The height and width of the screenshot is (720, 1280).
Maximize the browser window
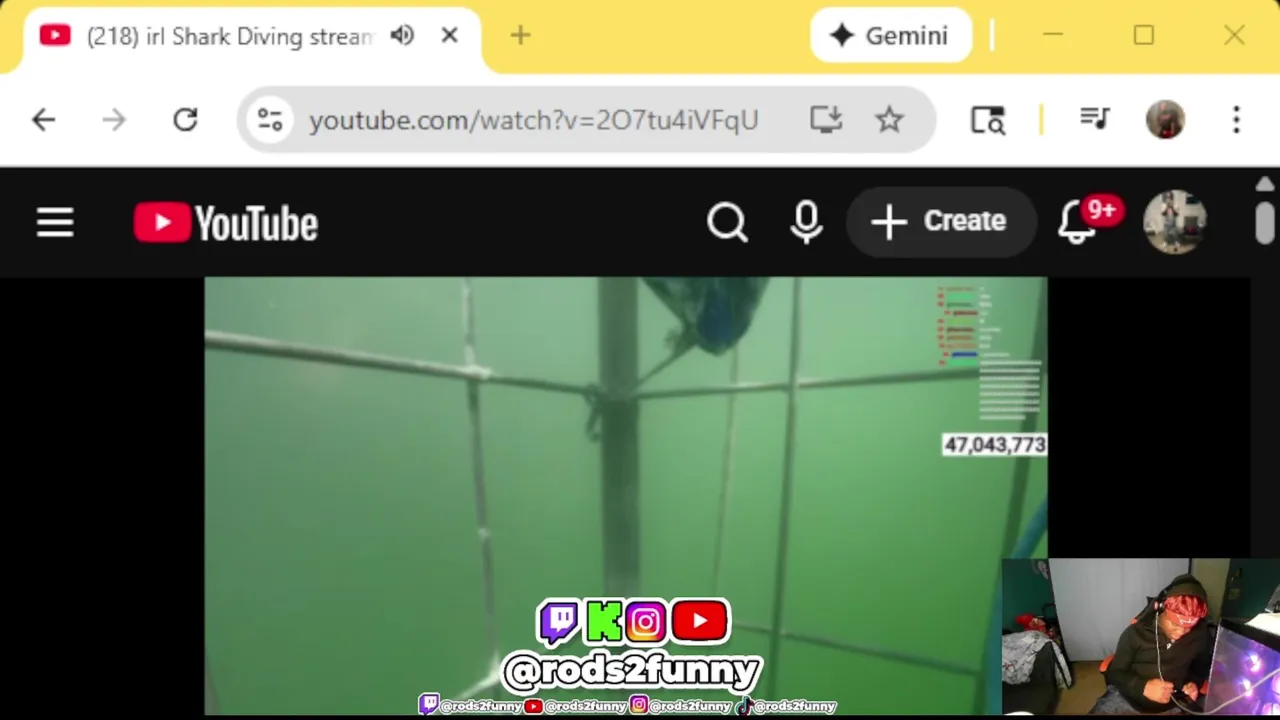[x=1144, y=36]
